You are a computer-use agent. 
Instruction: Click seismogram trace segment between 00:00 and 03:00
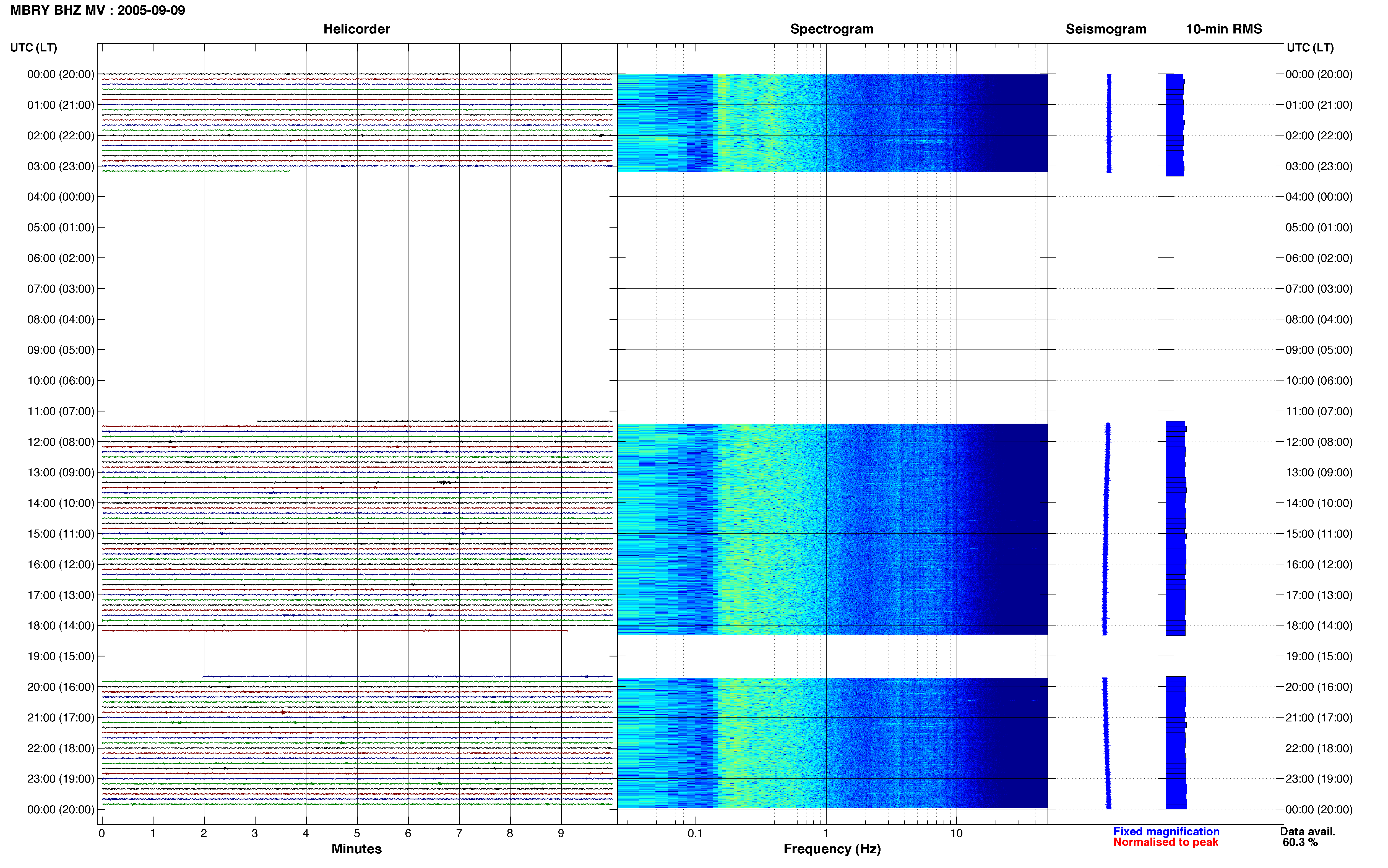(x=1109, y=123)
